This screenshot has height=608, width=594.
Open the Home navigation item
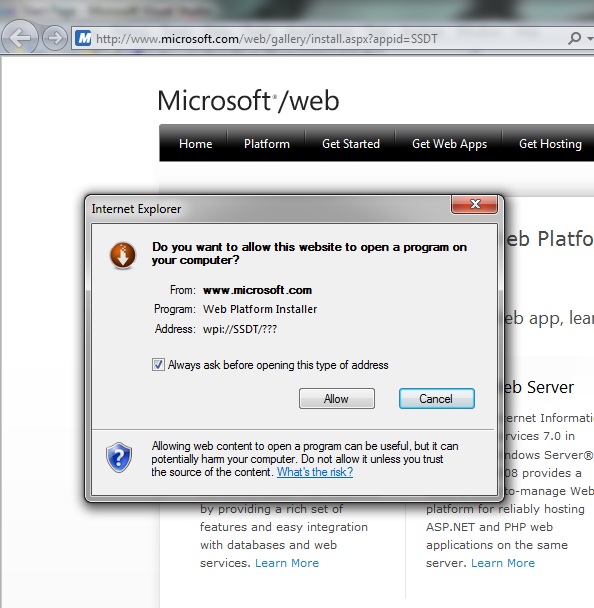coord(195,144)
